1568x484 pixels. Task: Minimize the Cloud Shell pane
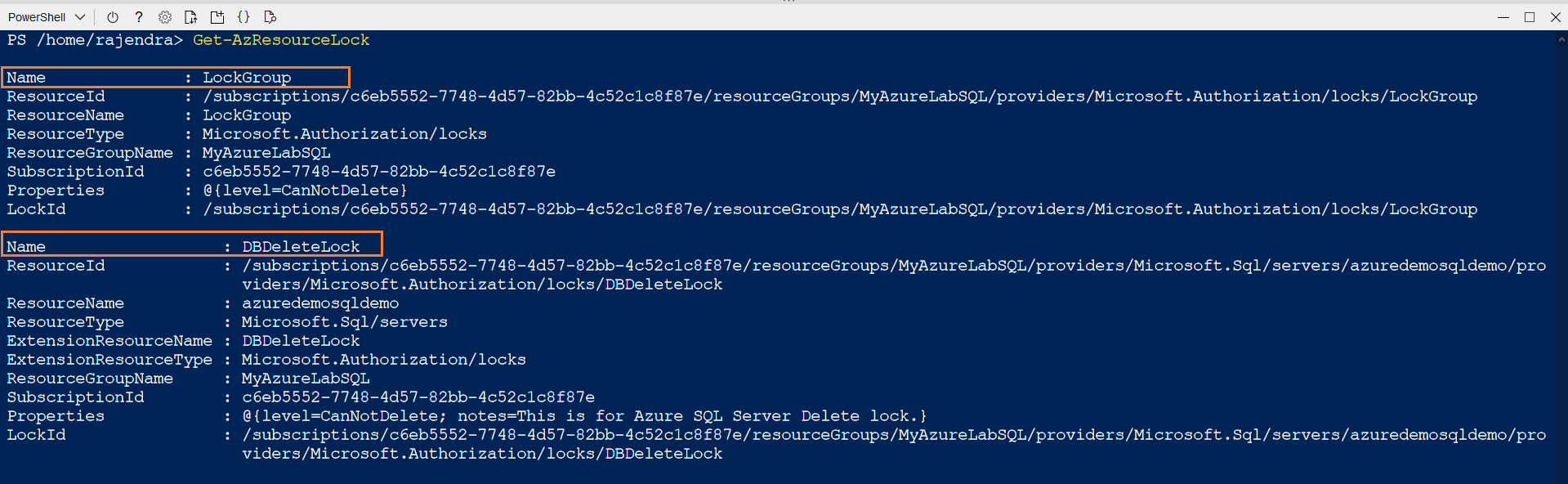tap(1503, 17)
